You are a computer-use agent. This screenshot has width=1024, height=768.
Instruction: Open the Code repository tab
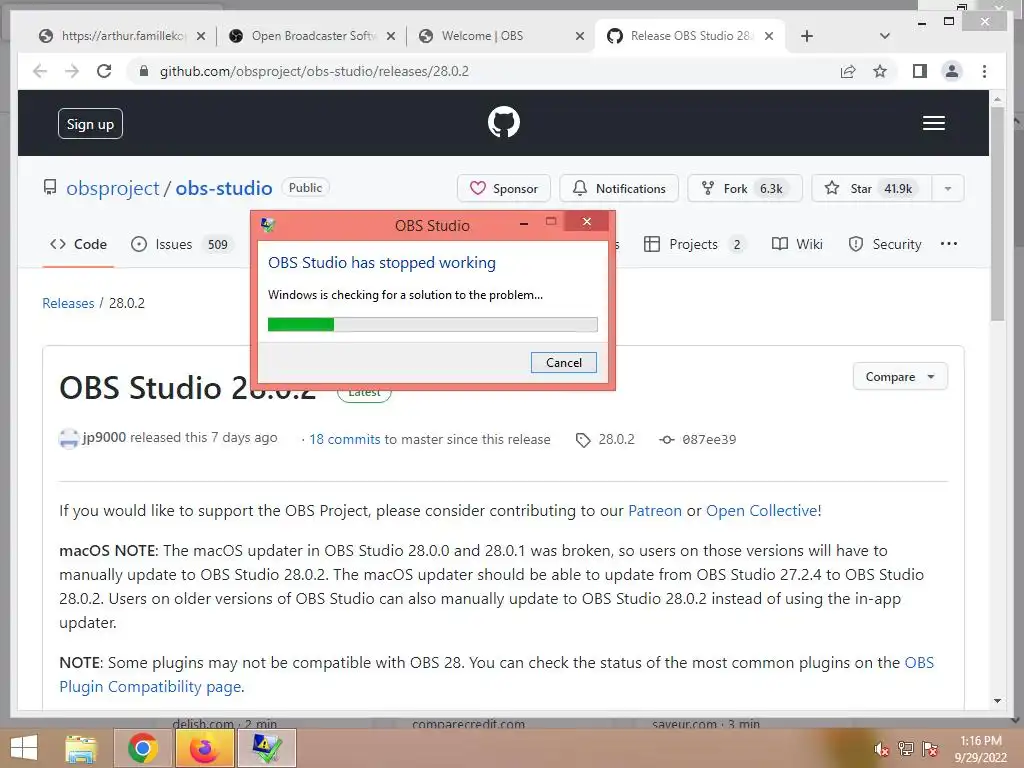pyautogui.click(x=78, y=244)
